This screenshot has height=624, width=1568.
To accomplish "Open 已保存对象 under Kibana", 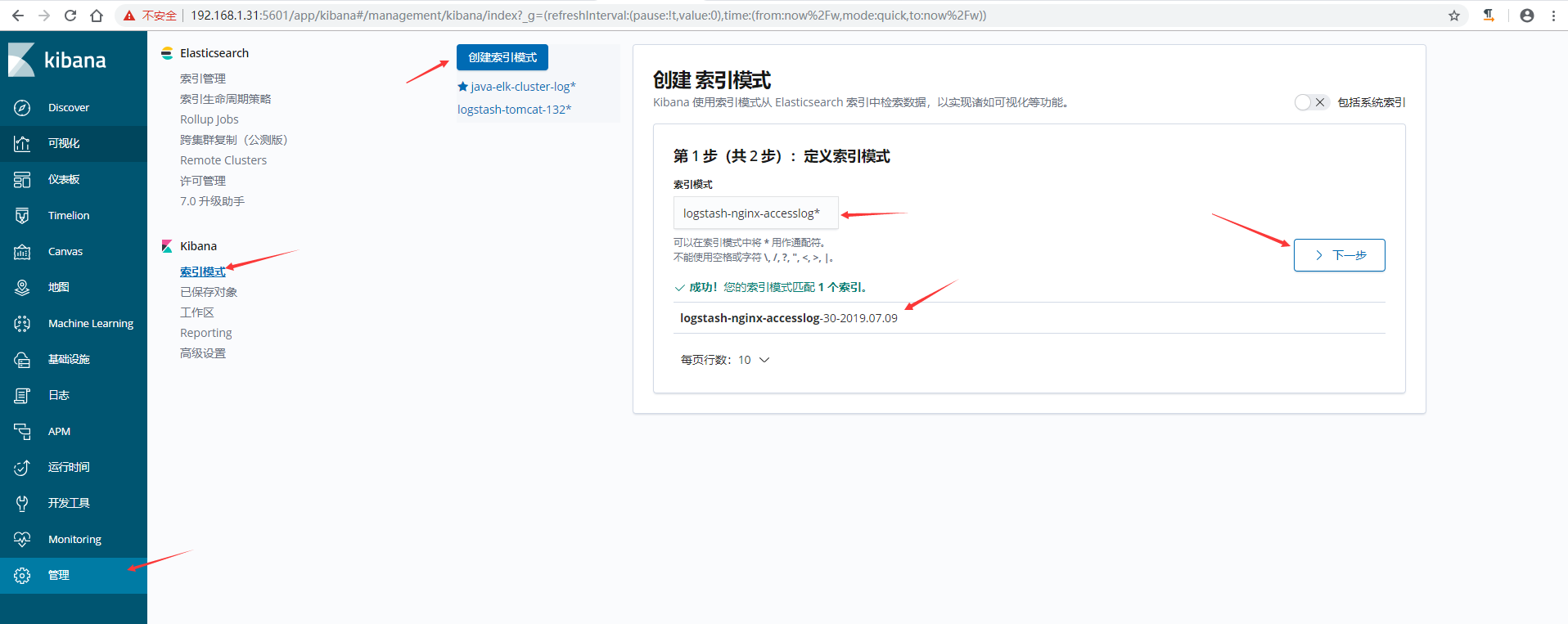I will point(209,292).
